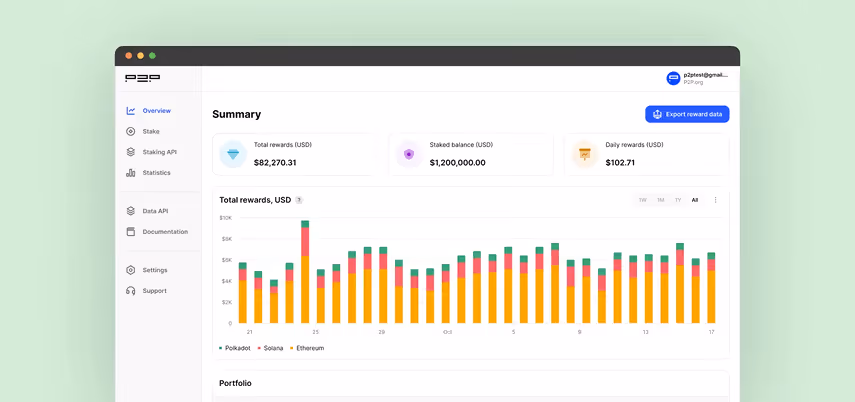
Task: Click the $102.71 daily rewards value
Action: [620, 163]
